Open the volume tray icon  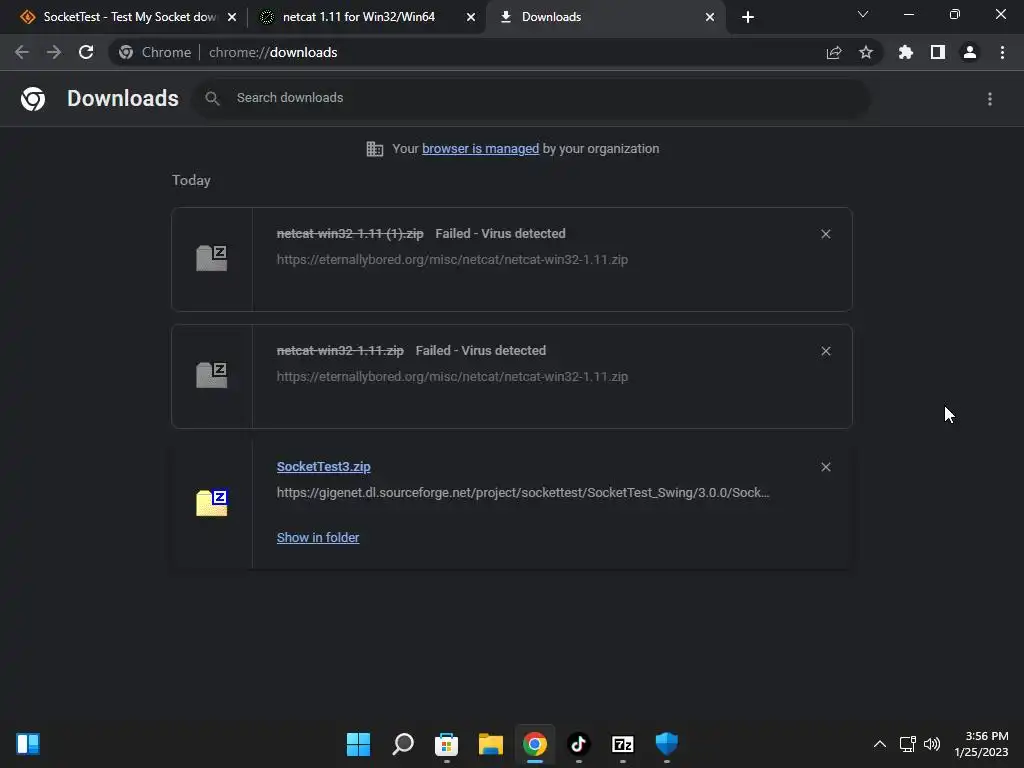(932, 744)
